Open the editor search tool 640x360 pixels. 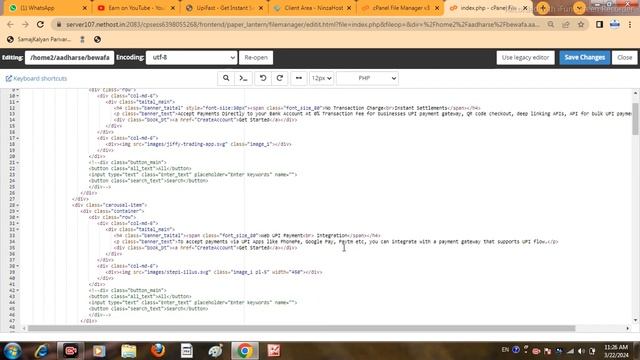pyautogui.click(x=226, y=78)
